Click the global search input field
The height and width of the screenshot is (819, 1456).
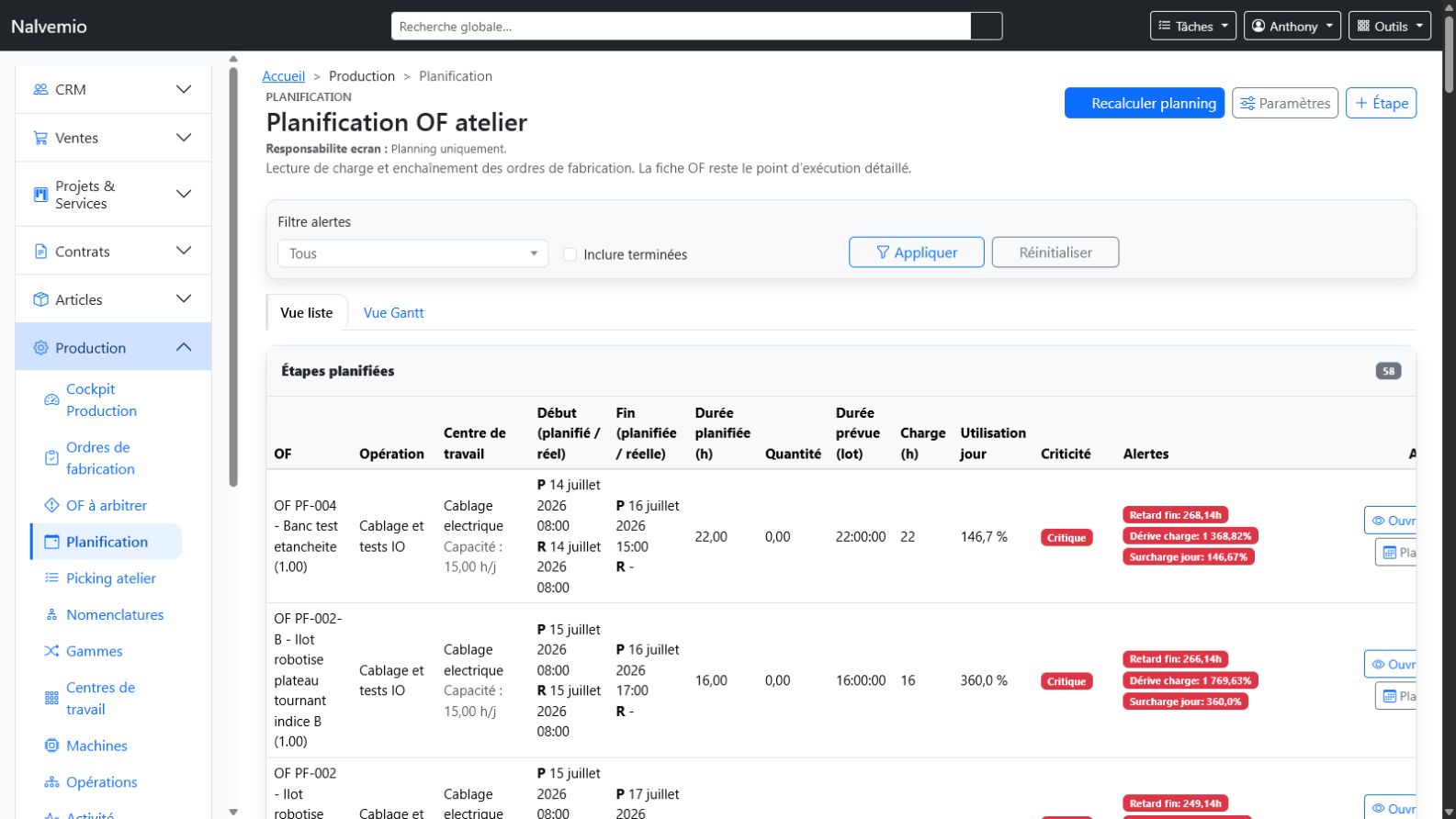[x=681, y=26]
